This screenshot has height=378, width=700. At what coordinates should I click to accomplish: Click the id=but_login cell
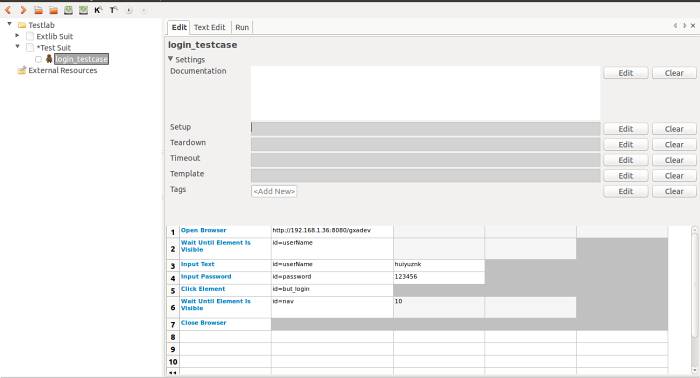pos(332,290)
